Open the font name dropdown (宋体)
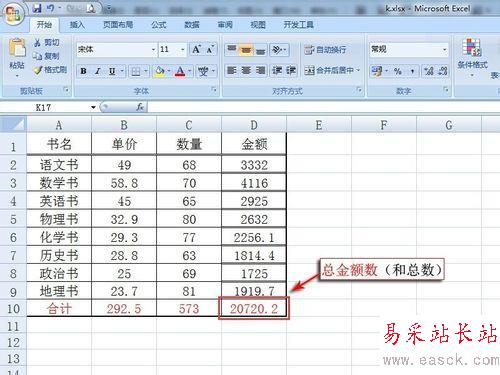 click(x=153, y=50)
